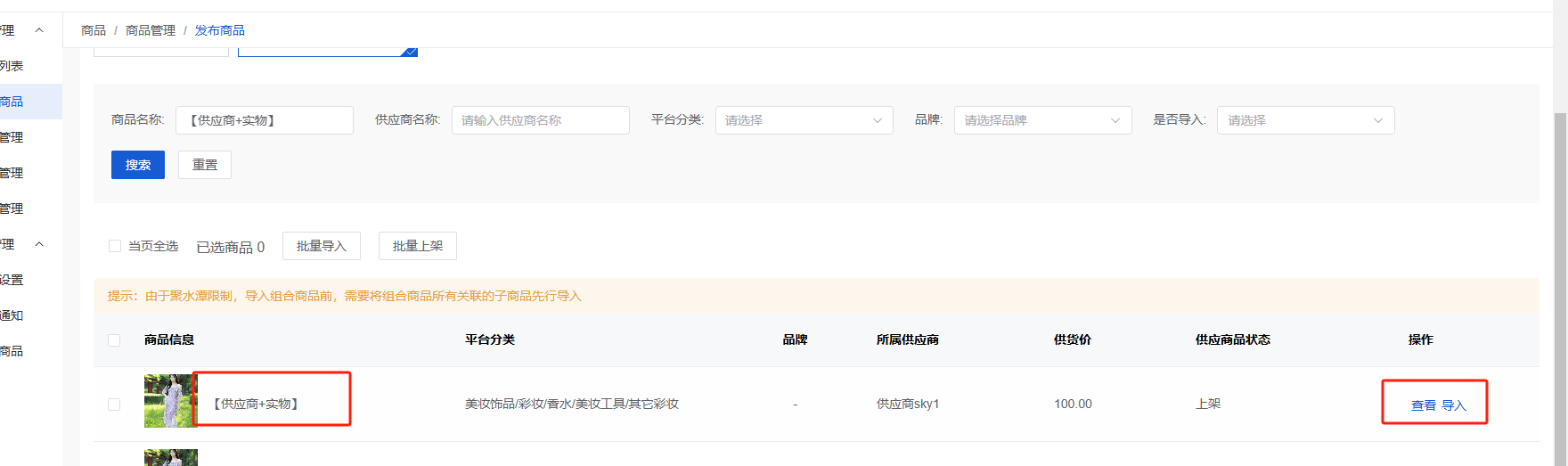Viewport: 1568px width, 466px height.
Task: Check the 【供应商+实物】 product row checkbox
Action: (x=114, y=405)
